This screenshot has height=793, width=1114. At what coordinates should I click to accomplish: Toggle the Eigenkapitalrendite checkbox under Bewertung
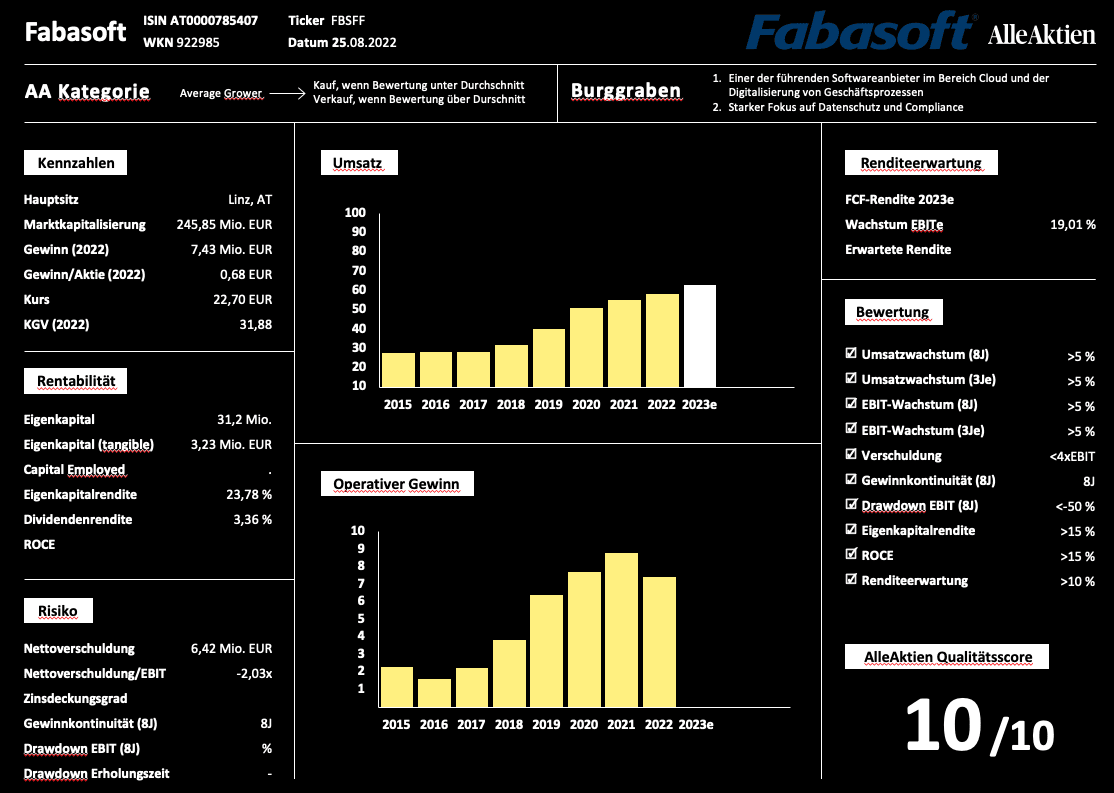pyautogui.click(x=851, y=529)
